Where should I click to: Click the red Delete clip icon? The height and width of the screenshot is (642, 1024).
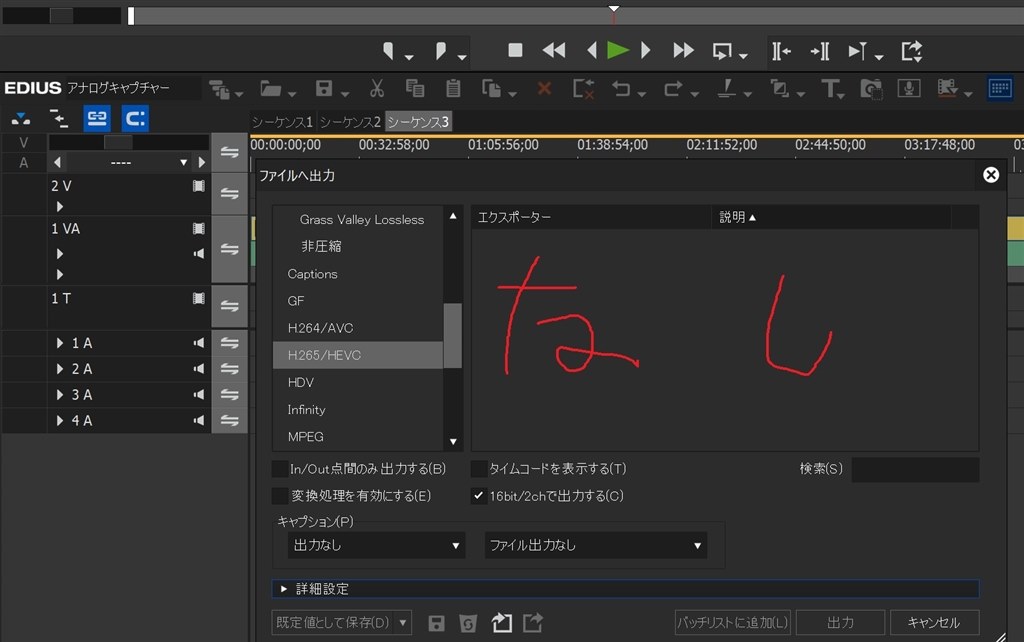click(x=544, y=88)
